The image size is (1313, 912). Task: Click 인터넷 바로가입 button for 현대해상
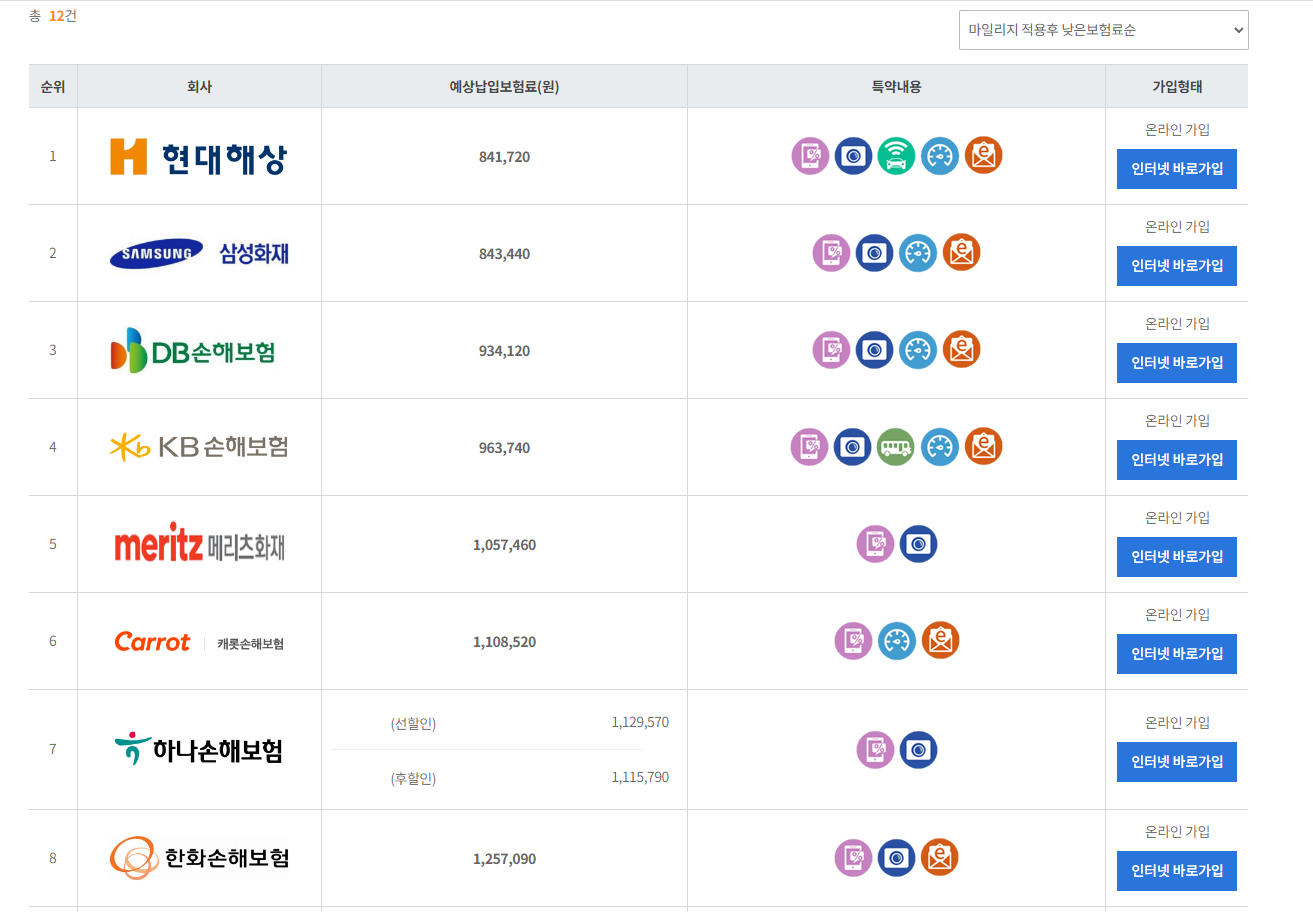pyautogui.click(x=1177, y=169)
